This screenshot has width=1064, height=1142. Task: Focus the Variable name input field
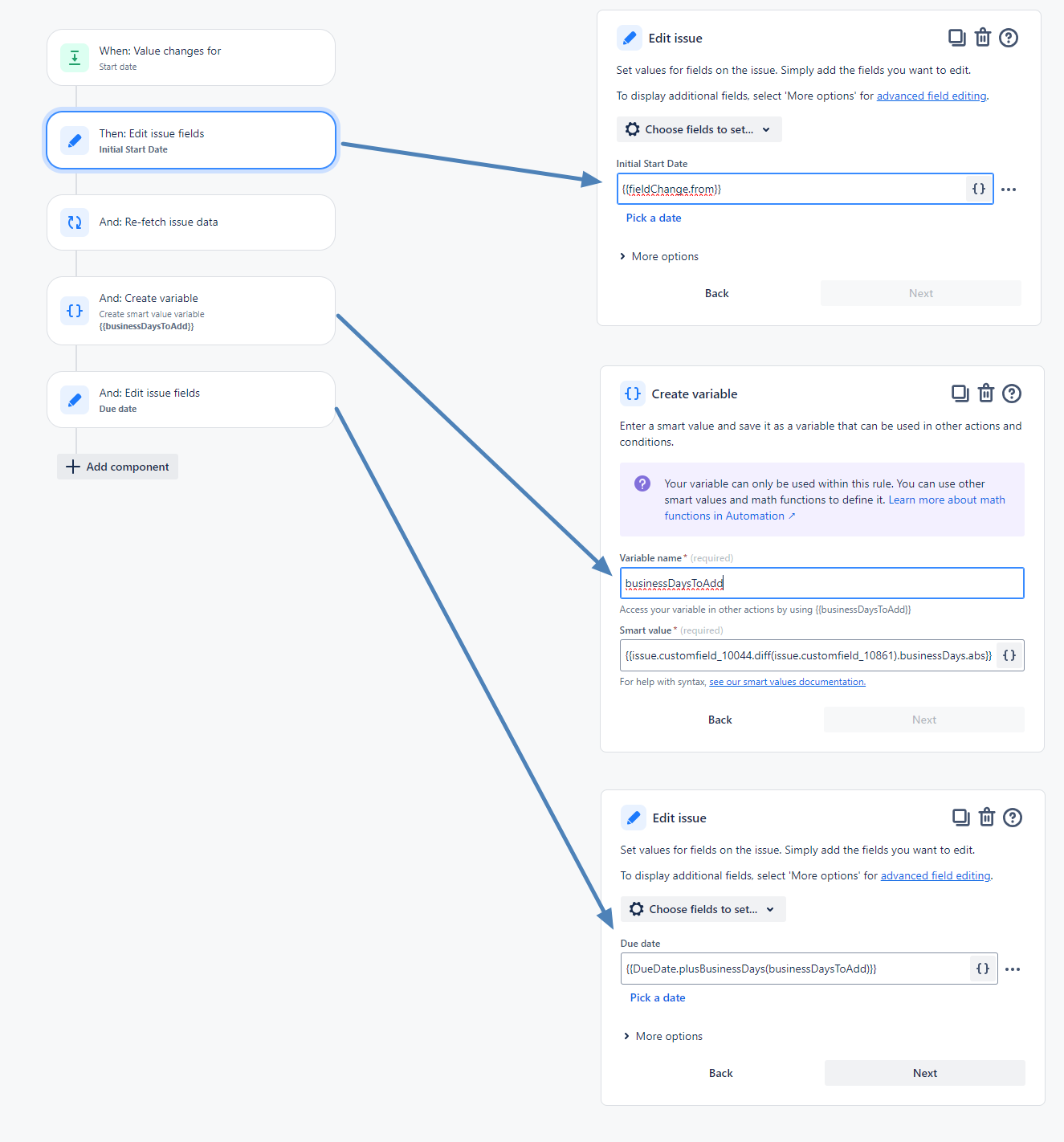tap(821, 583)
